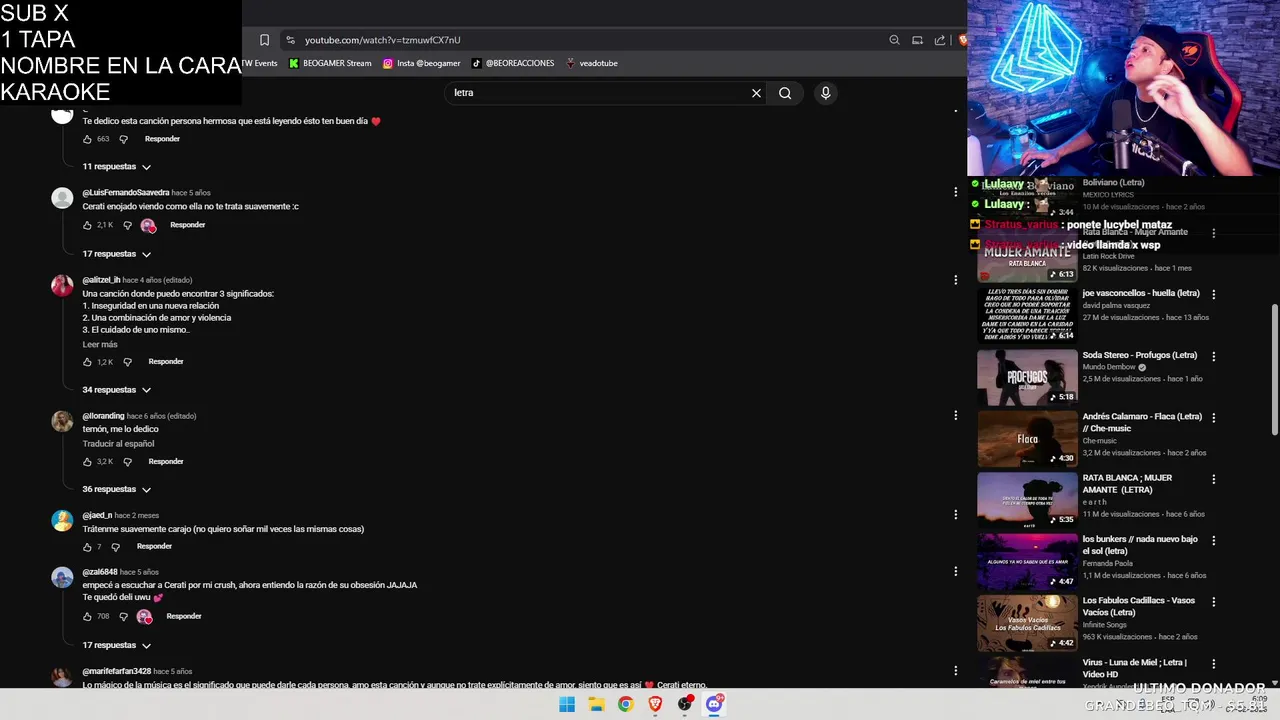Open the LuisFernandoSaavedra channel avatar
Image resolution: width=1280 pixels, height=720 pixels.
[x=62, y=198]
